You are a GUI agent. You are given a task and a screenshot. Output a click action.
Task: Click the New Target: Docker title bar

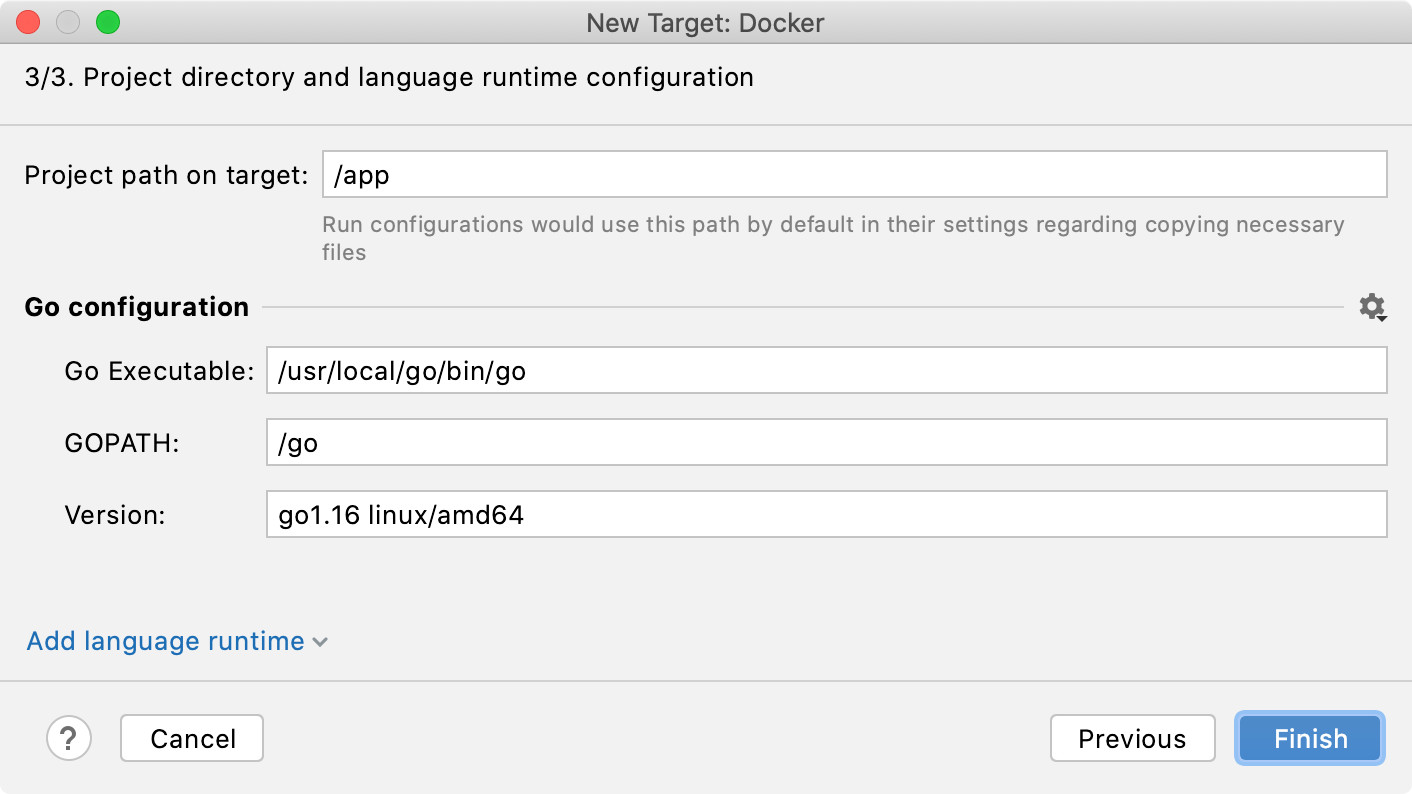706,22
